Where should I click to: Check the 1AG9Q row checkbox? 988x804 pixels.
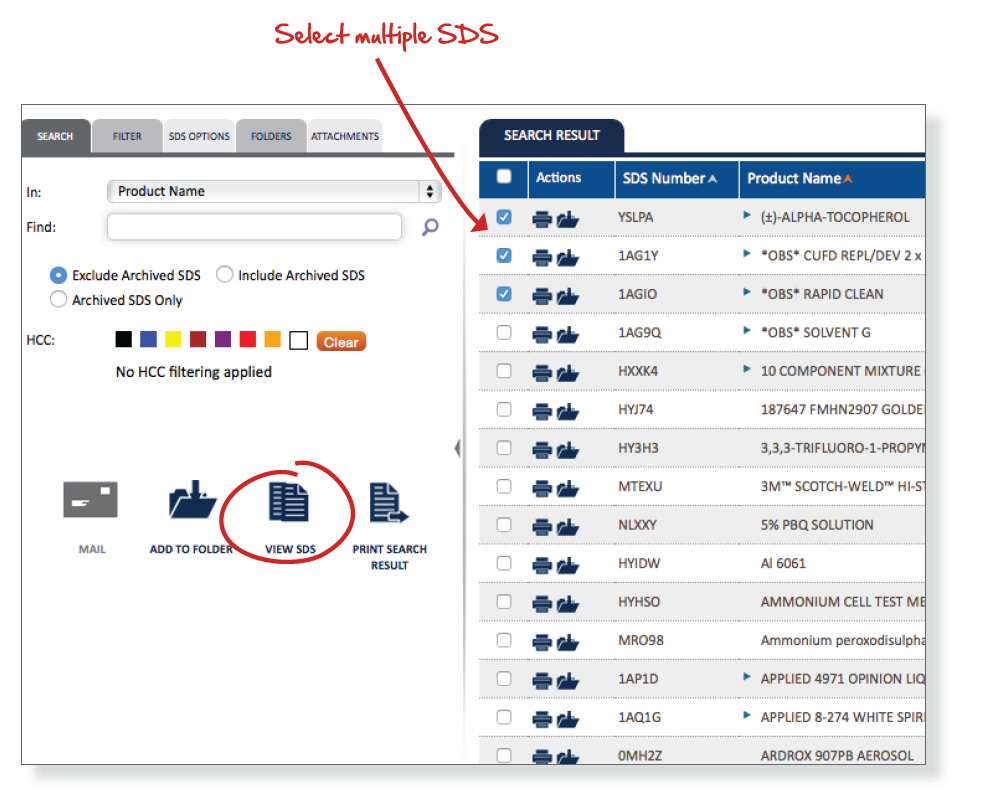point(504,332)
